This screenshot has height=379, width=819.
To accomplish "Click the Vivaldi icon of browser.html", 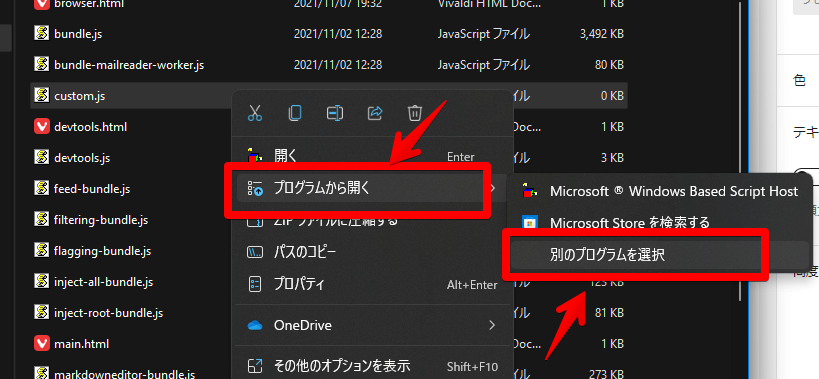I will click(x=41, y=5).
